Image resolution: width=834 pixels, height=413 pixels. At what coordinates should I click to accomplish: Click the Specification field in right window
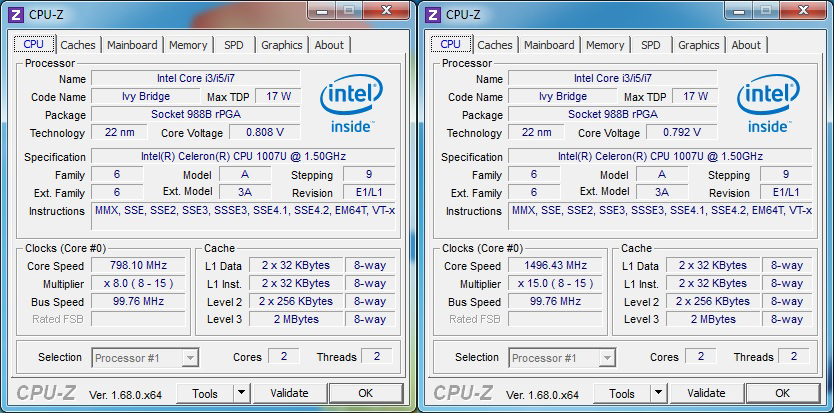[x=660, y=156]
